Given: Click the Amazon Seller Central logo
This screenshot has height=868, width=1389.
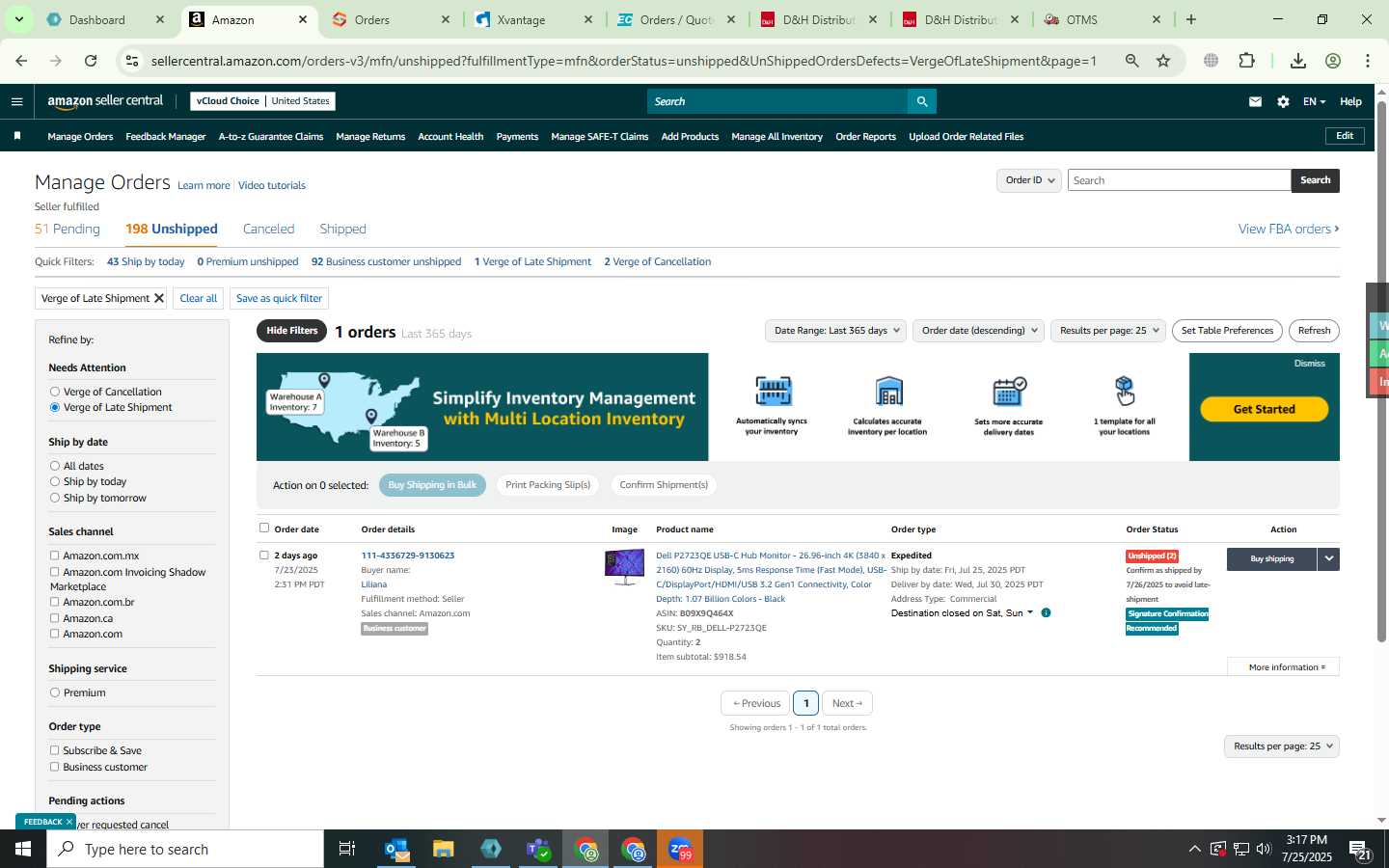Looking at the screenshot, I should click(x=105, y=101).
